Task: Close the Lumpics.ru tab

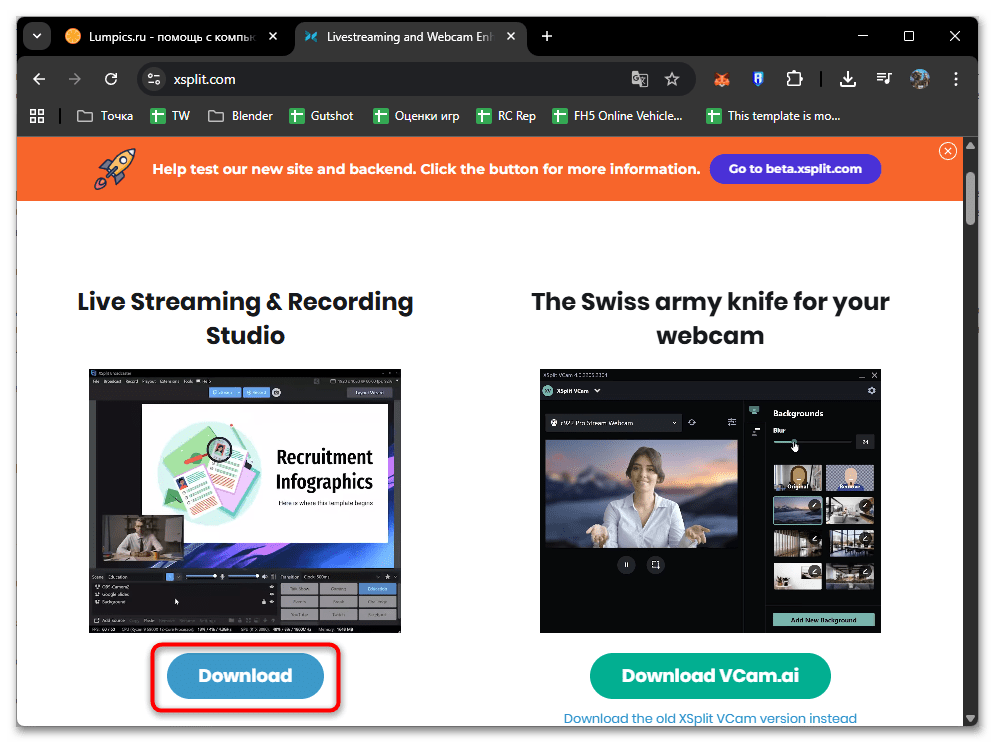Action: [x=273, y=36]
